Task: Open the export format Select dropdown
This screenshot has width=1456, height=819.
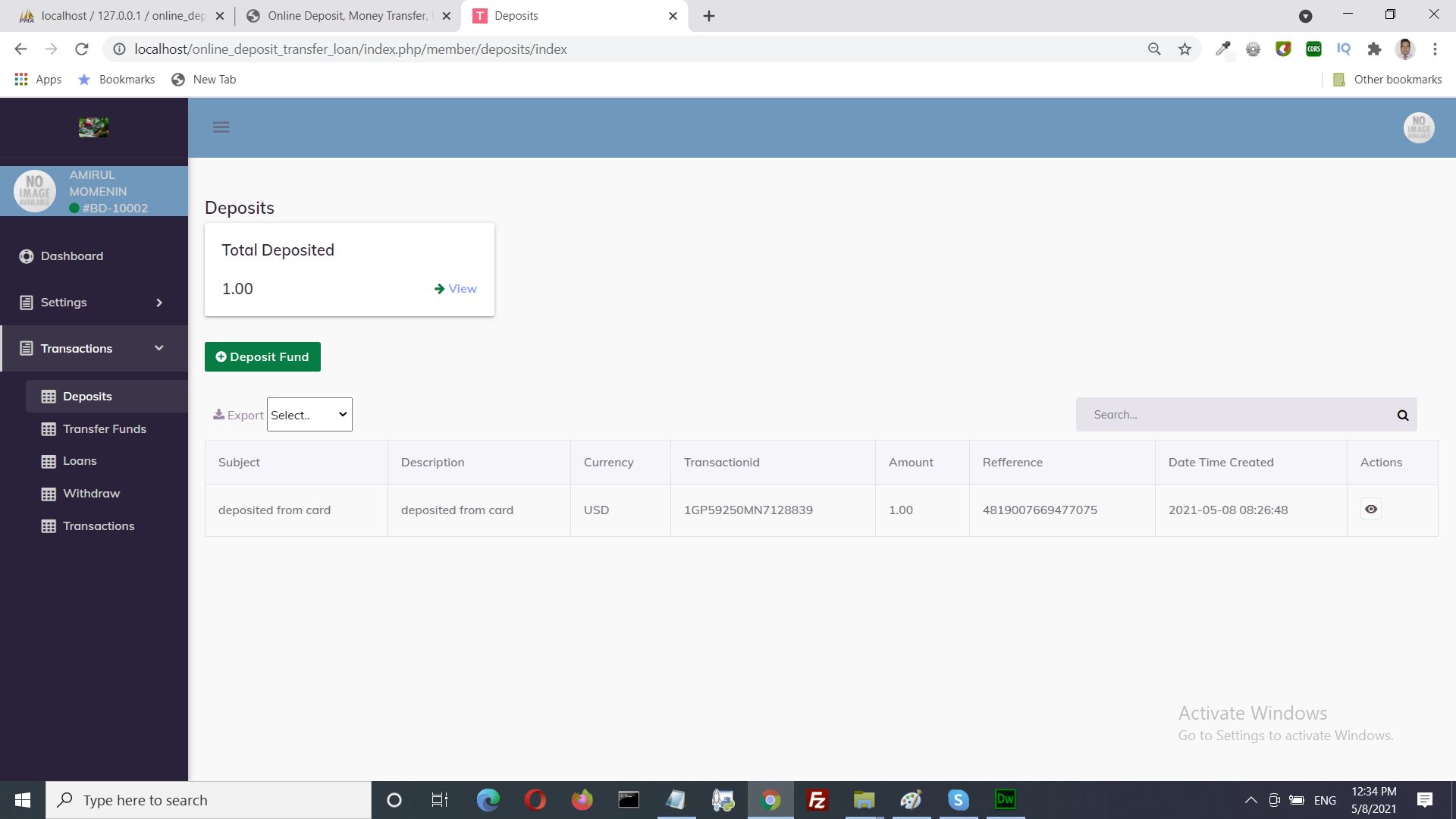Action: click(309, 415)
